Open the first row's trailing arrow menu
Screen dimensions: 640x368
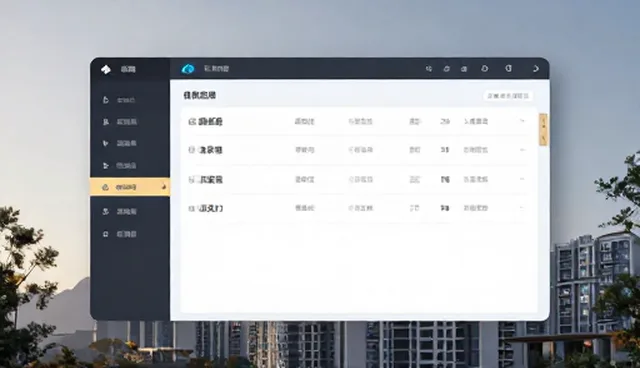pos(522,121)
